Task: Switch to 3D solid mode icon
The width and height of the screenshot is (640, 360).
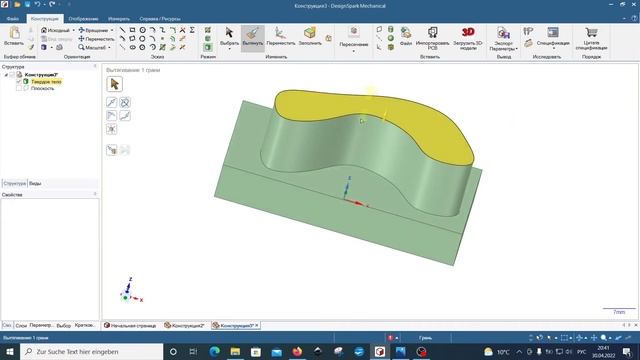Action: 208,47
